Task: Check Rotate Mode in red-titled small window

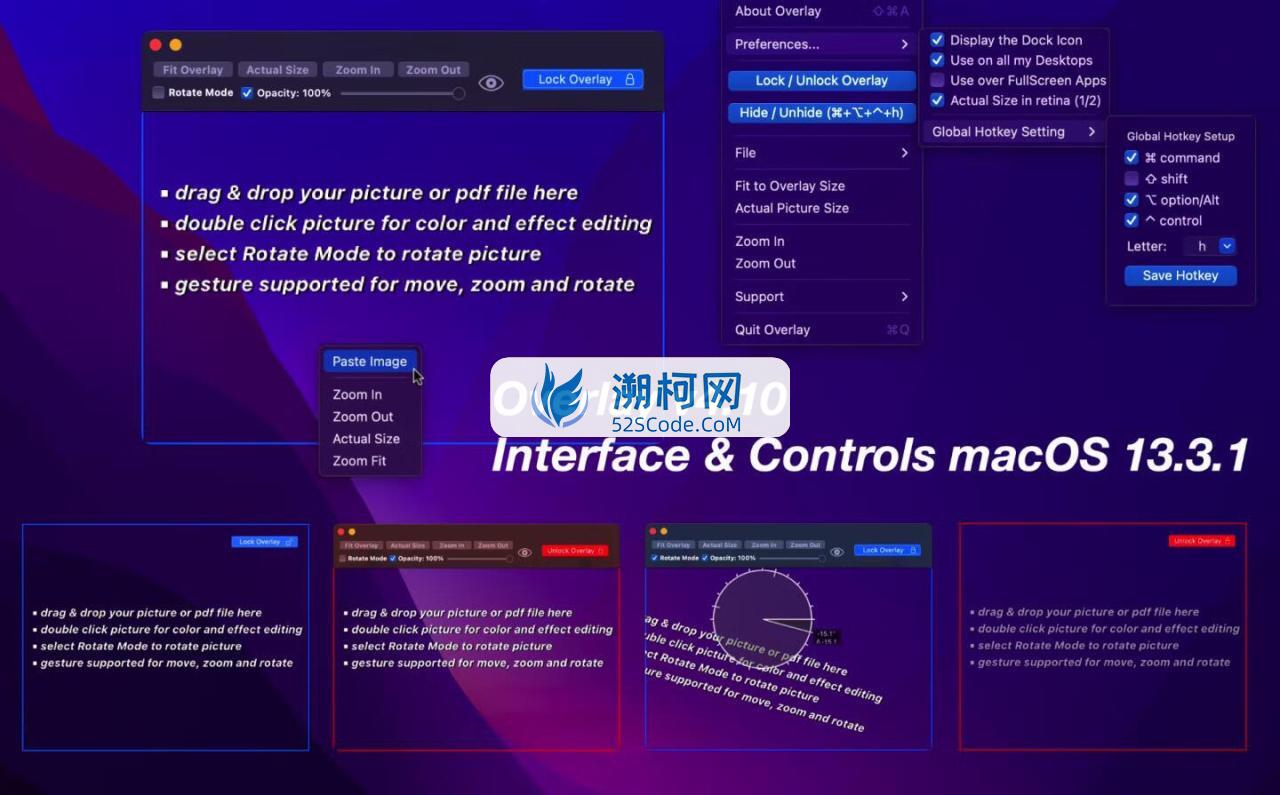Action: pos(343,558)
